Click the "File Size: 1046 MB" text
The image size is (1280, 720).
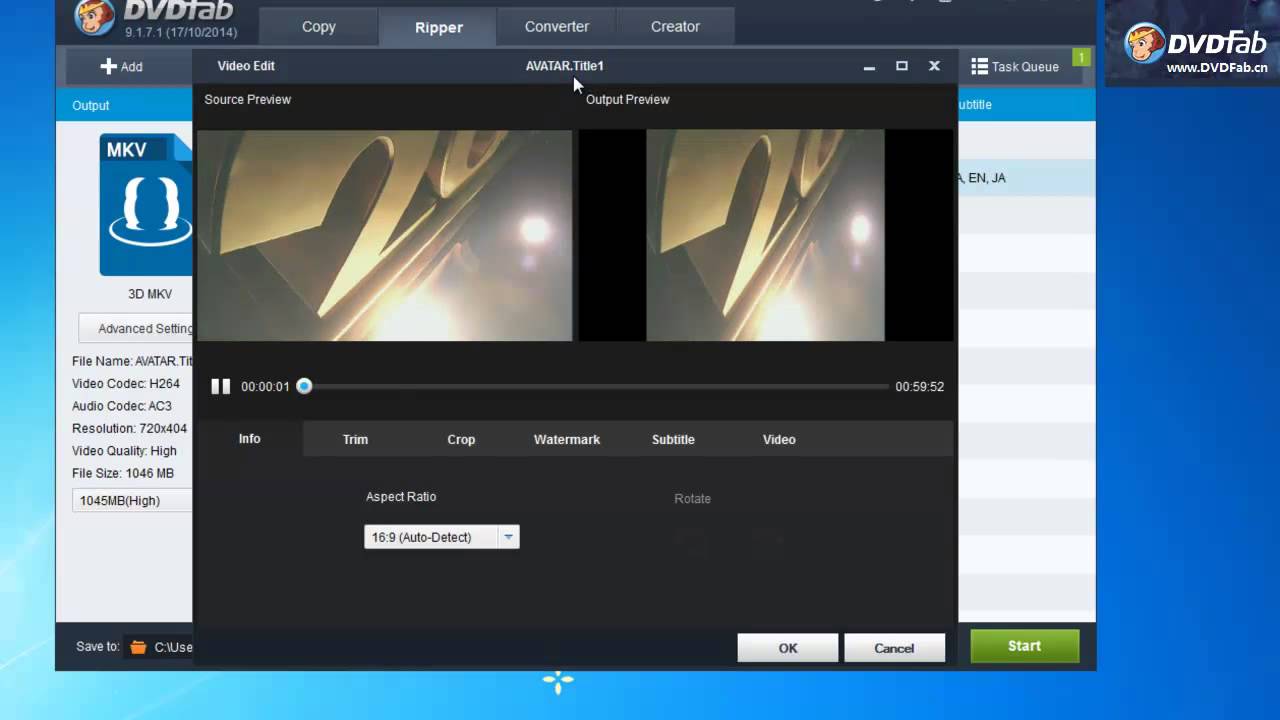(123, 473)
